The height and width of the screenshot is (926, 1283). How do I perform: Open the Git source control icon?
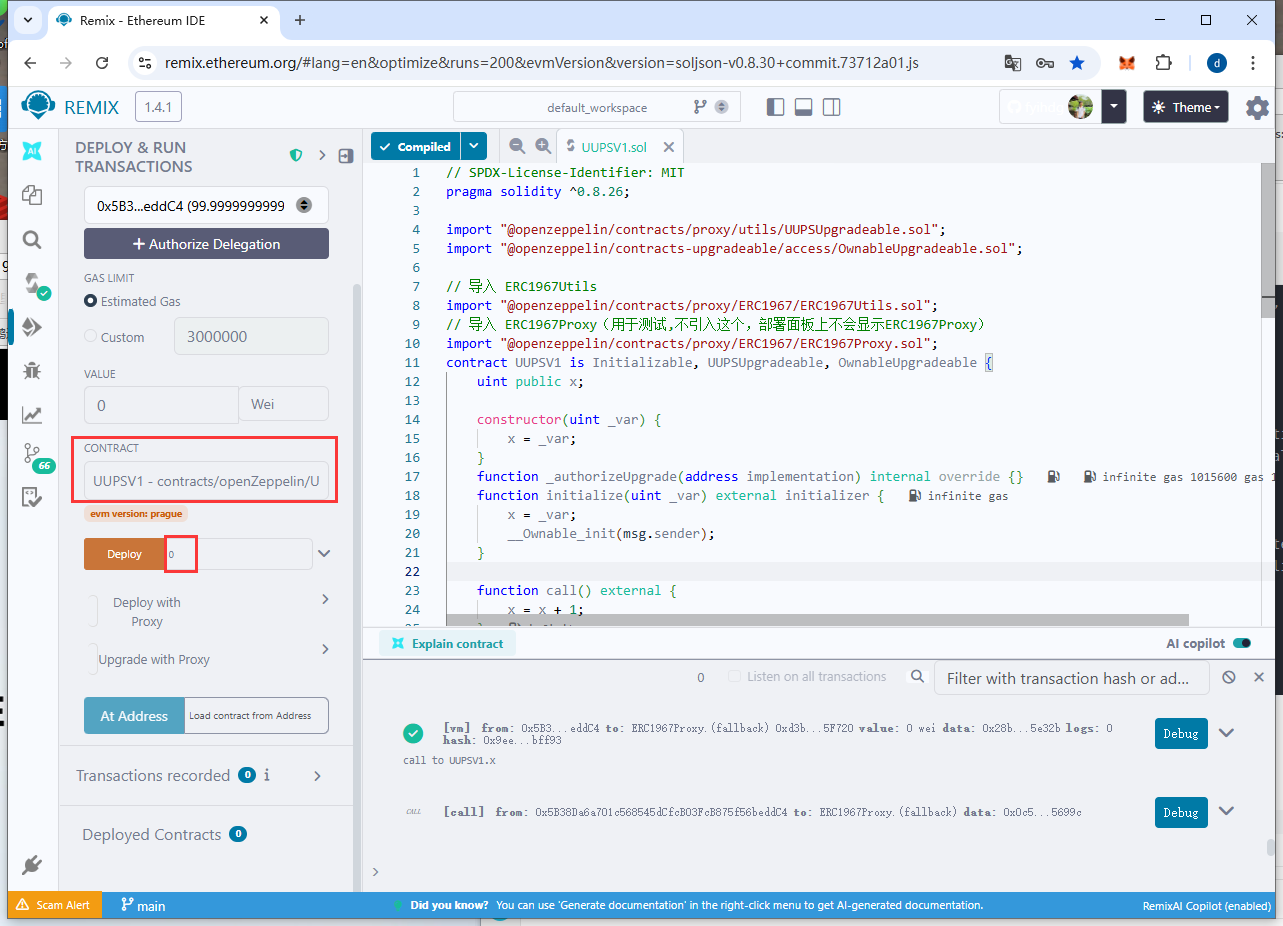(x=32, y=453)
